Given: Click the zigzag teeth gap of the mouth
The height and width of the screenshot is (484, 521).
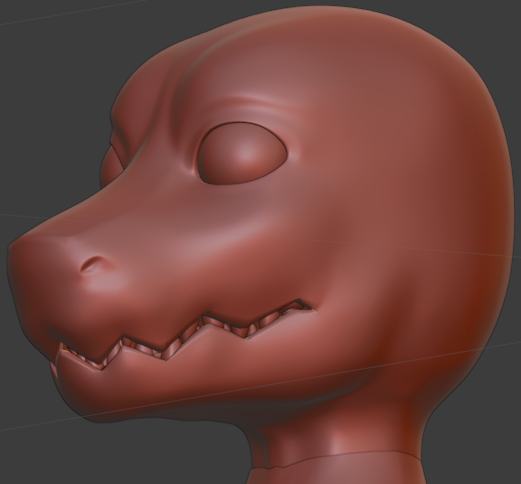Looking at the screenshot, I should [187, 335].
